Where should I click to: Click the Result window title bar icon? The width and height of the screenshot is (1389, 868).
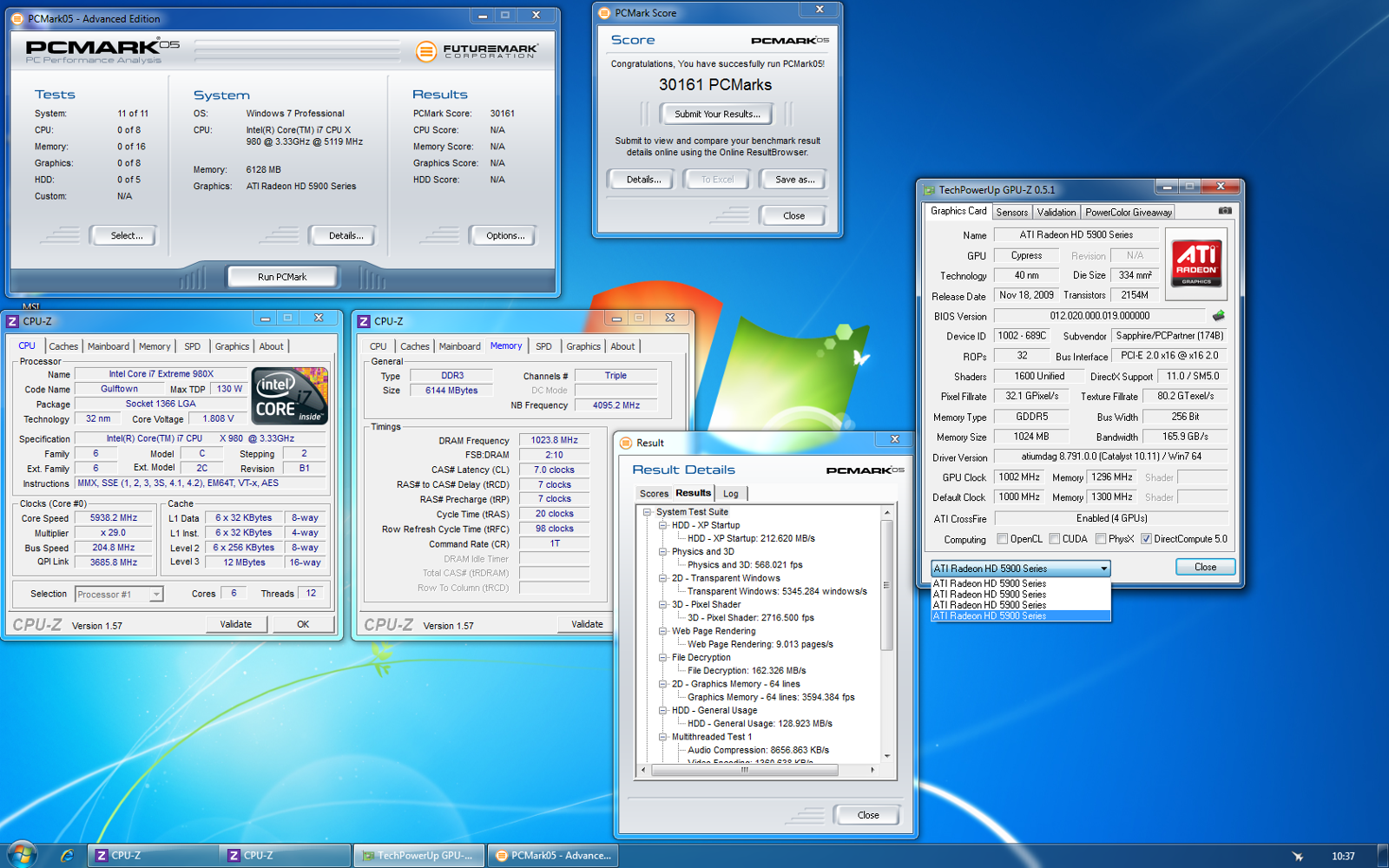[626, 443]
